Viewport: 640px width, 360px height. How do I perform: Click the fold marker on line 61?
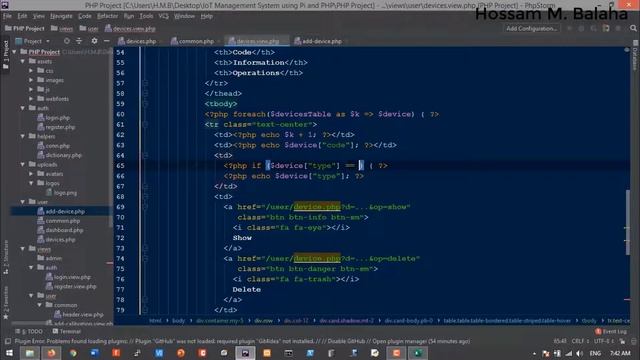point(145,124)
